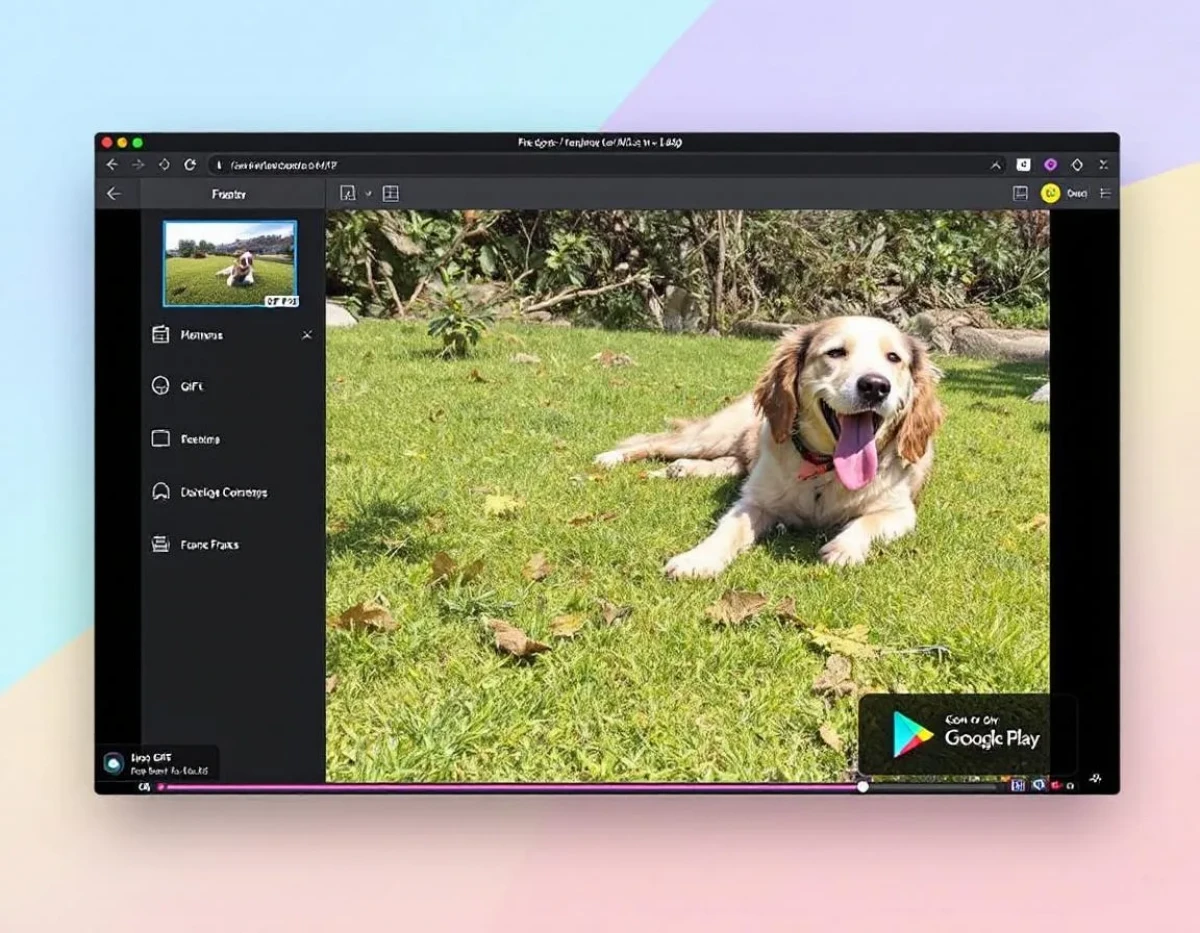Click the diamond-shaped icon in browser toolbar
Image resolution: width=1200 pixels, height=933 pixels.
[x=1077, y=164]
